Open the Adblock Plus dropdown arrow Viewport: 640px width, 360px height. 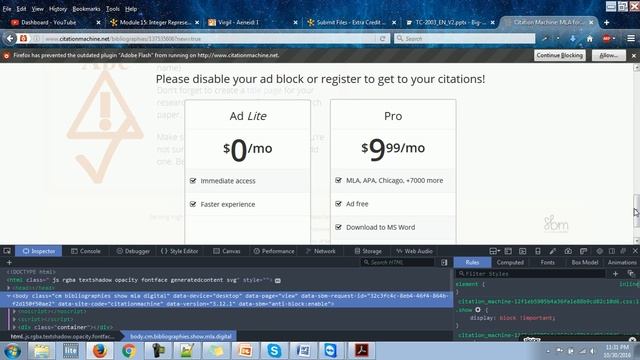(614, 38)
